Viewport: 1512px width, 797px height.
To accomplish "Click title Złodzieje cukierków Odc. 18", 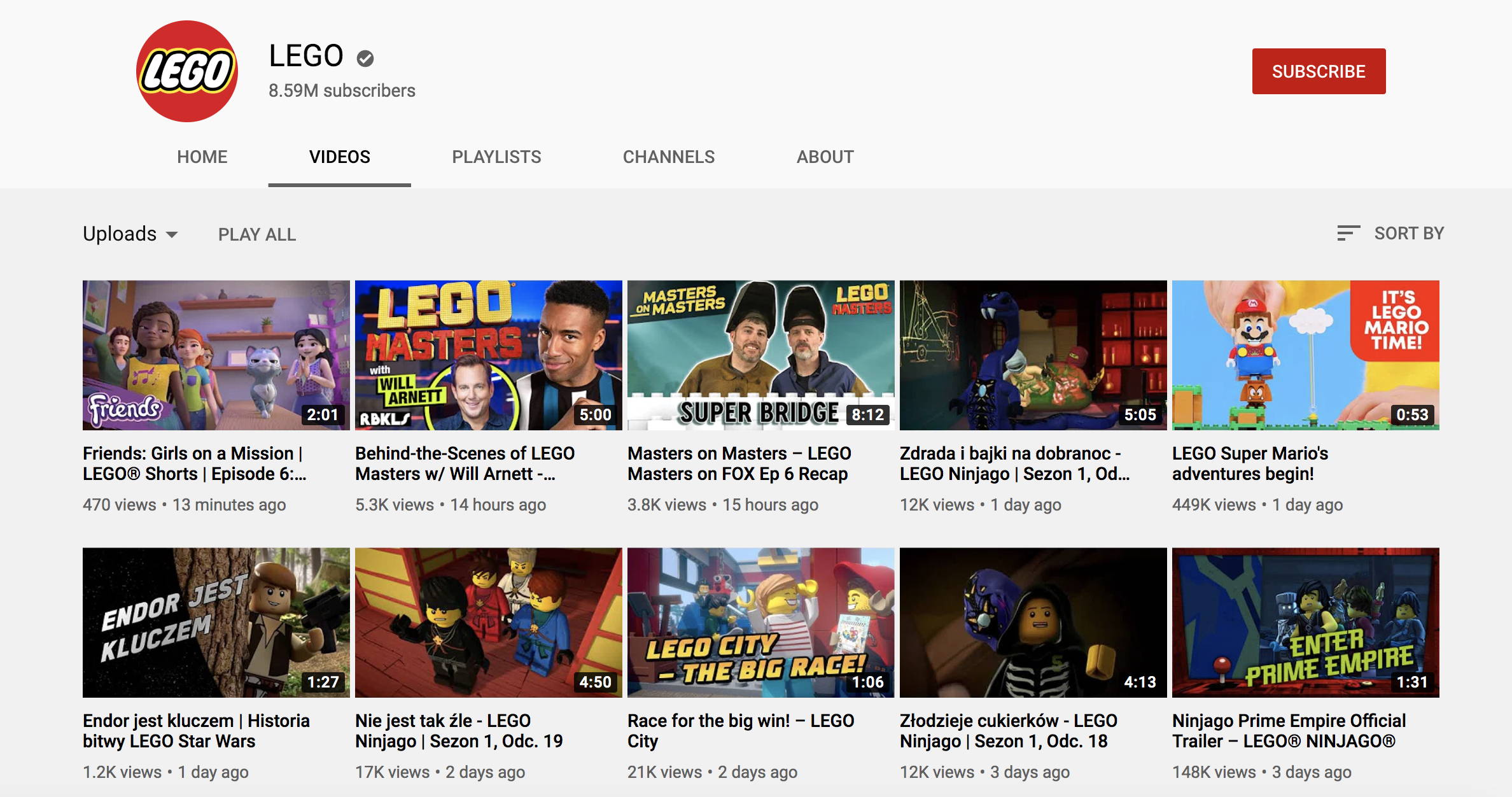I will tap(1009, 731).
